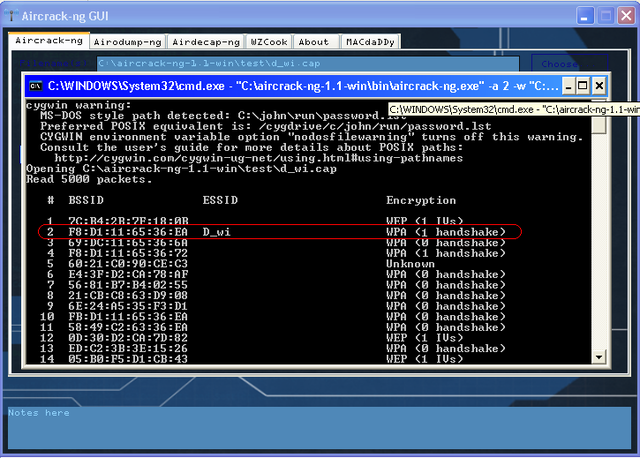The image size is (640, 458).
Task: Click BSSID 56:81:B7:B4:02:55 in row 7
Action: 128,285
